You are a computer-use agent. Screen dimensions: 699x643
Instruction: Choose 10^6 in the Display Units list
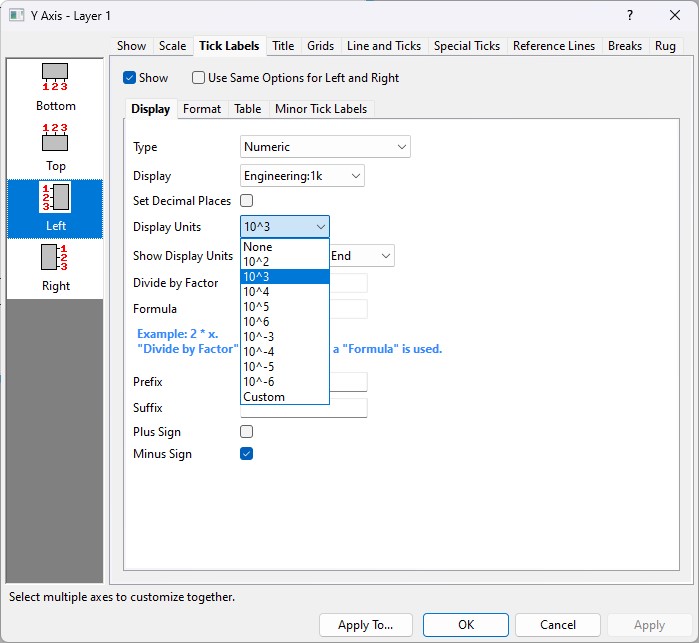(285, 322)
